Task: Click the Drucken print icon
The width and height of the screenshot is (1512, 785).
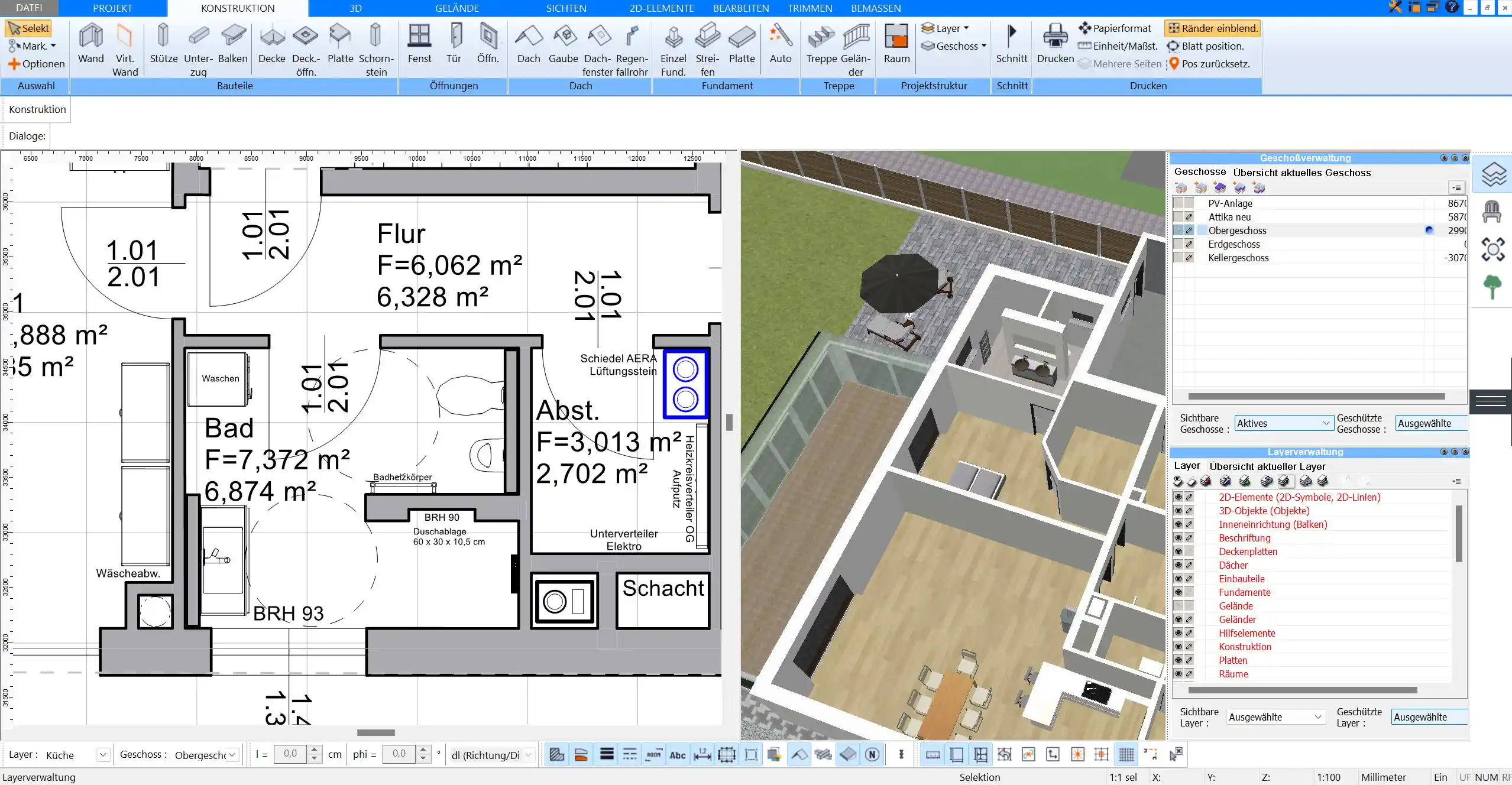Action: pos(1056,43)
